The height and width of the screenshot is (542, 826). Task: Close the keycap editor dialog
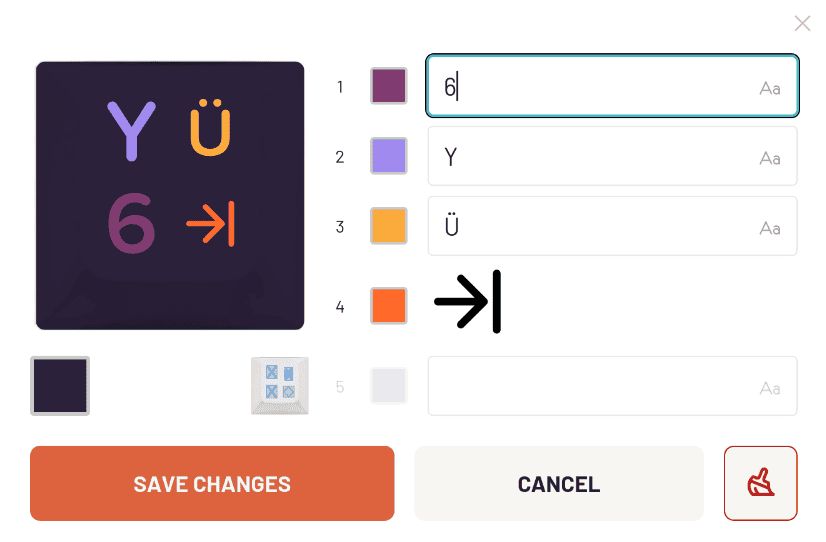(802, 23)
